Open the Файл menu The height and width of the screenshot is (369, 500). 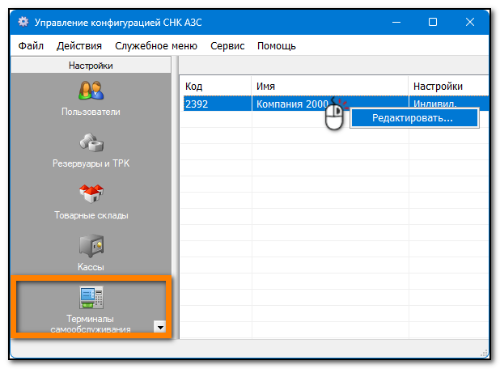click(x=31, y=46)
